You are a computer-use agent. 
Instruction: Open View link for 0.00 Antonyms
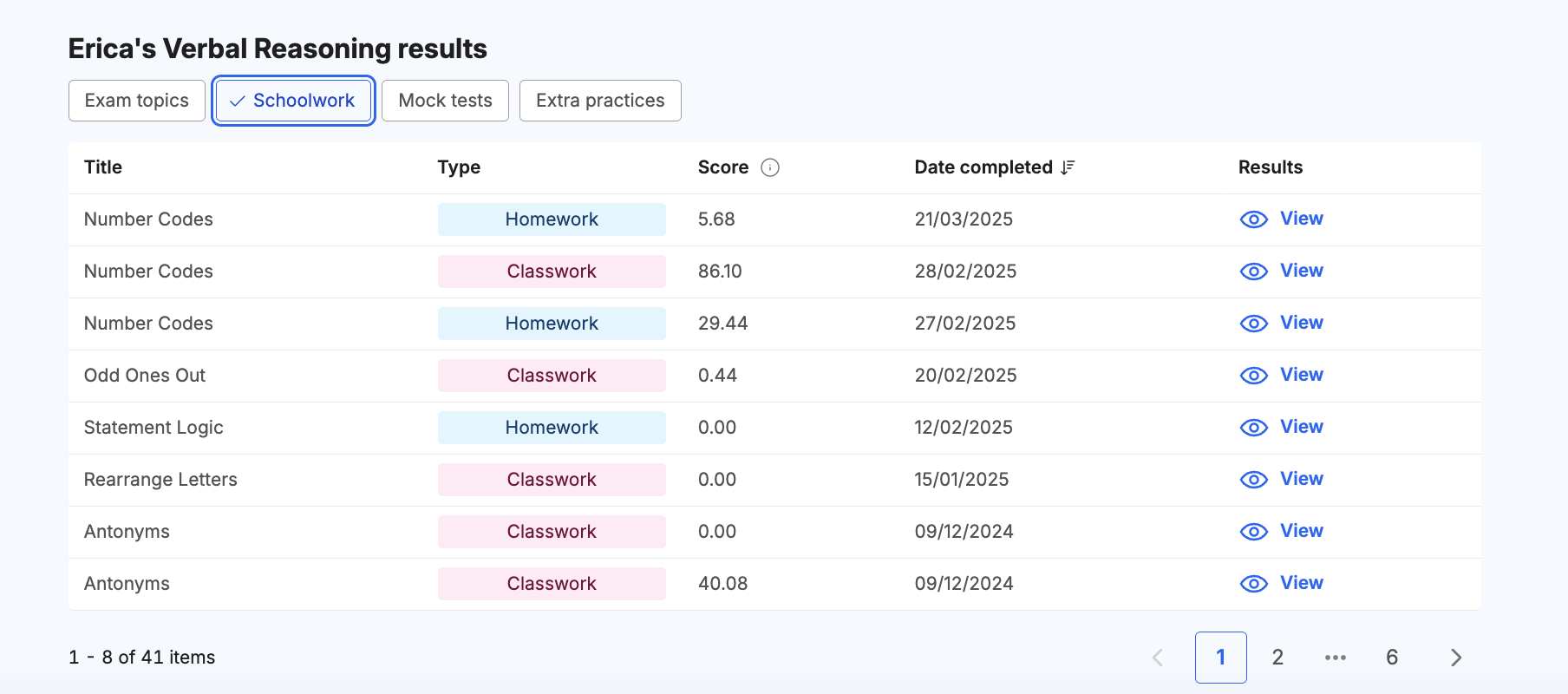coord(1301,531)
